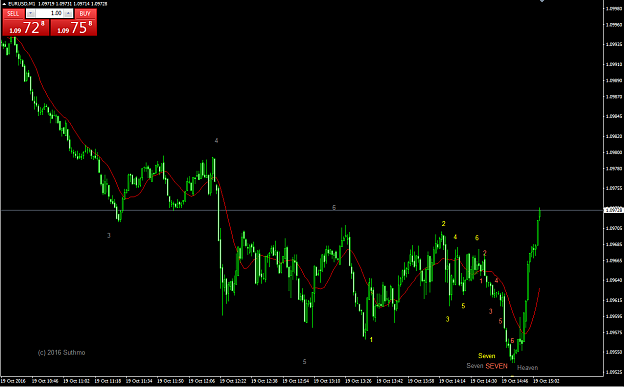Click the 1.00 volume input field
Image resolution: width=625 pixels, height=387 pixels.
click(49, 14)
